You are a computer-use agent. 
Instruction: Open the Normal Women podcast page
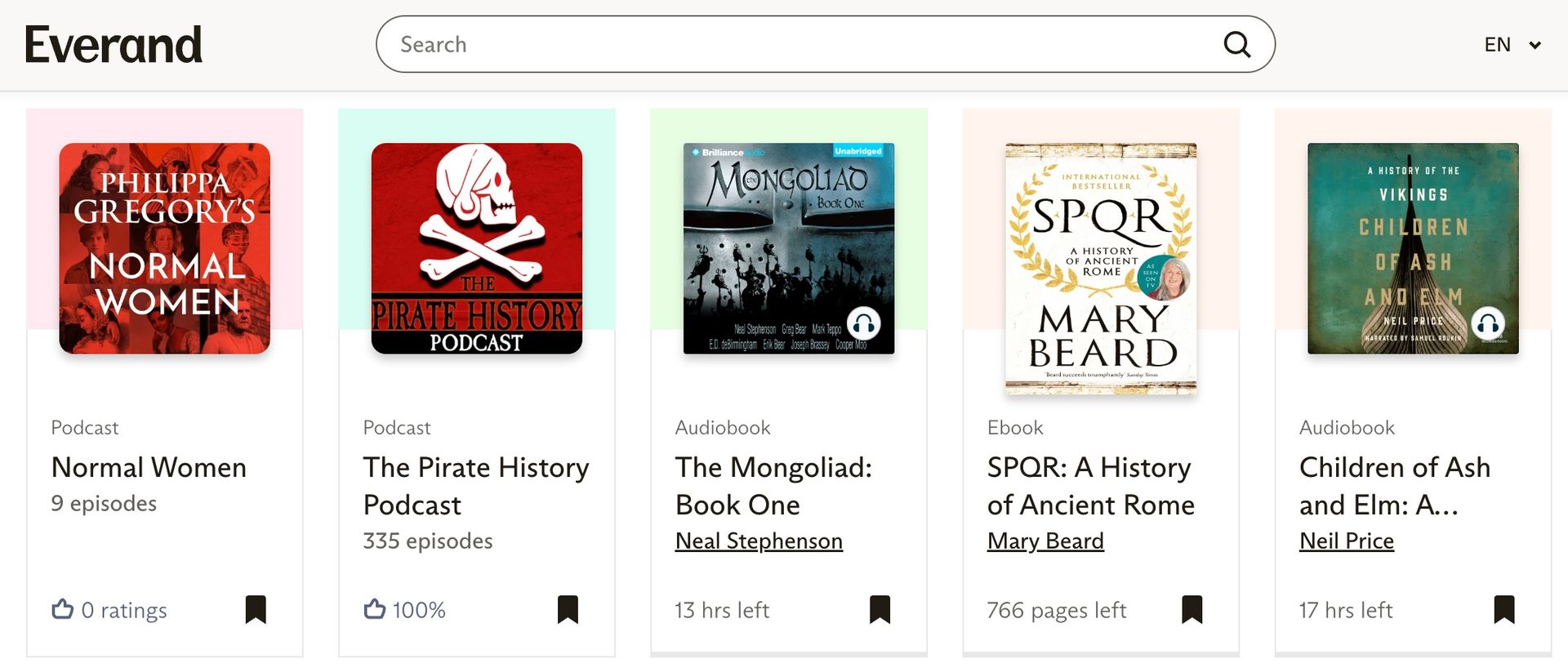[x=149, y=467]
